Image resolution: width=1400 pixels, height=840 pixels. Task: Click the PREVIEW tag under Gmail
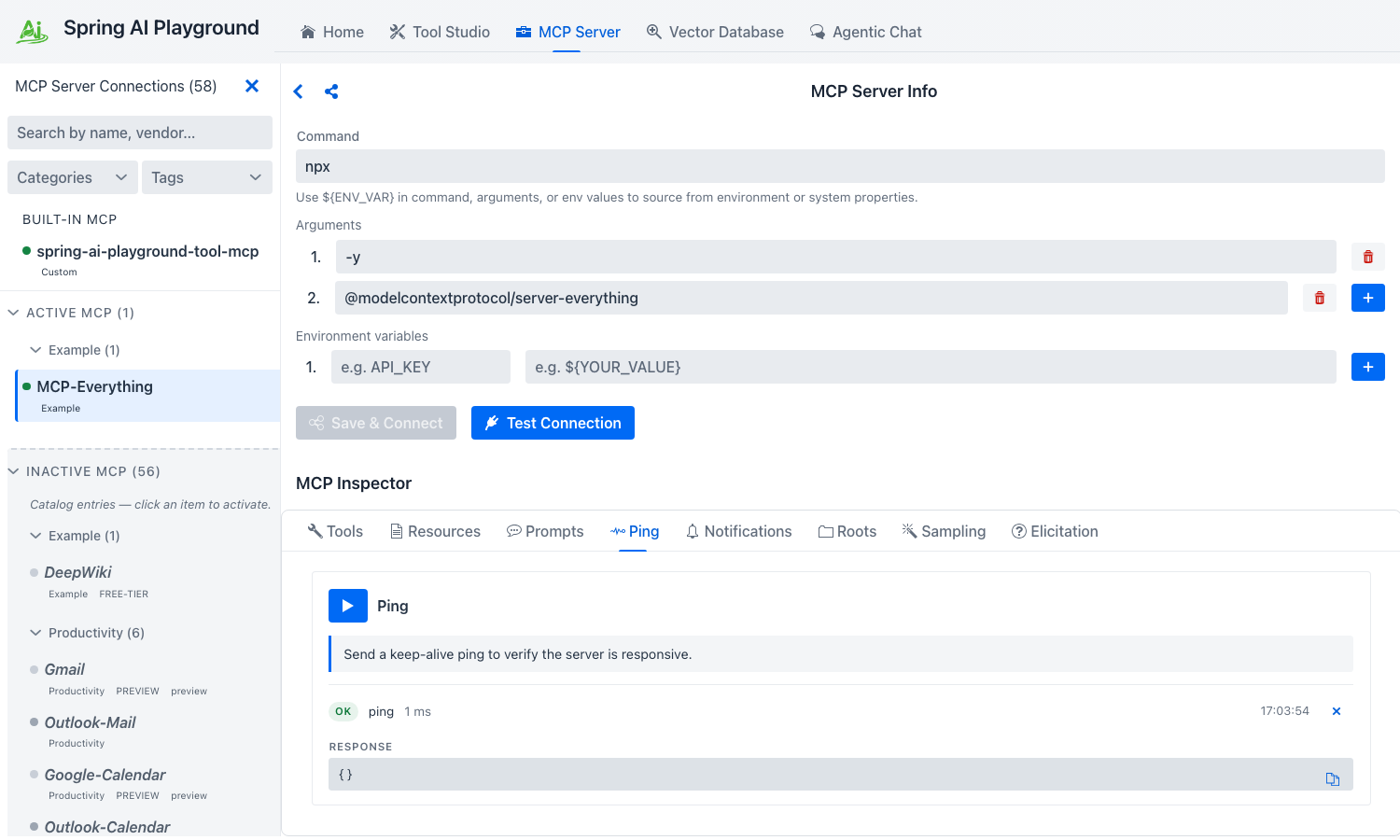pyautogui.click(x=138, y=692)
